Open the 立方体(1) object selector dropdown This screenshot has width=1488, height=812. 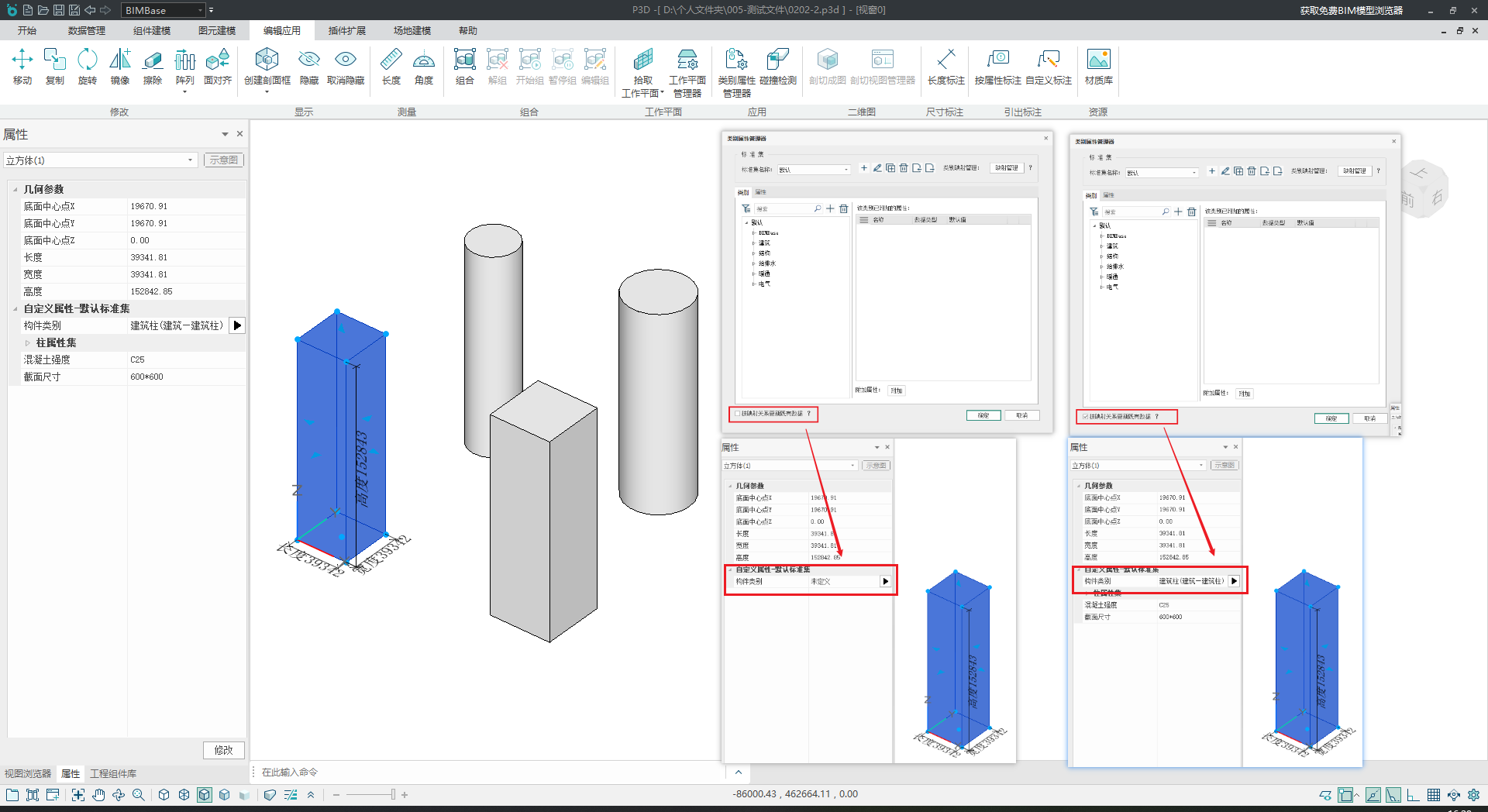tap(190, 160)
